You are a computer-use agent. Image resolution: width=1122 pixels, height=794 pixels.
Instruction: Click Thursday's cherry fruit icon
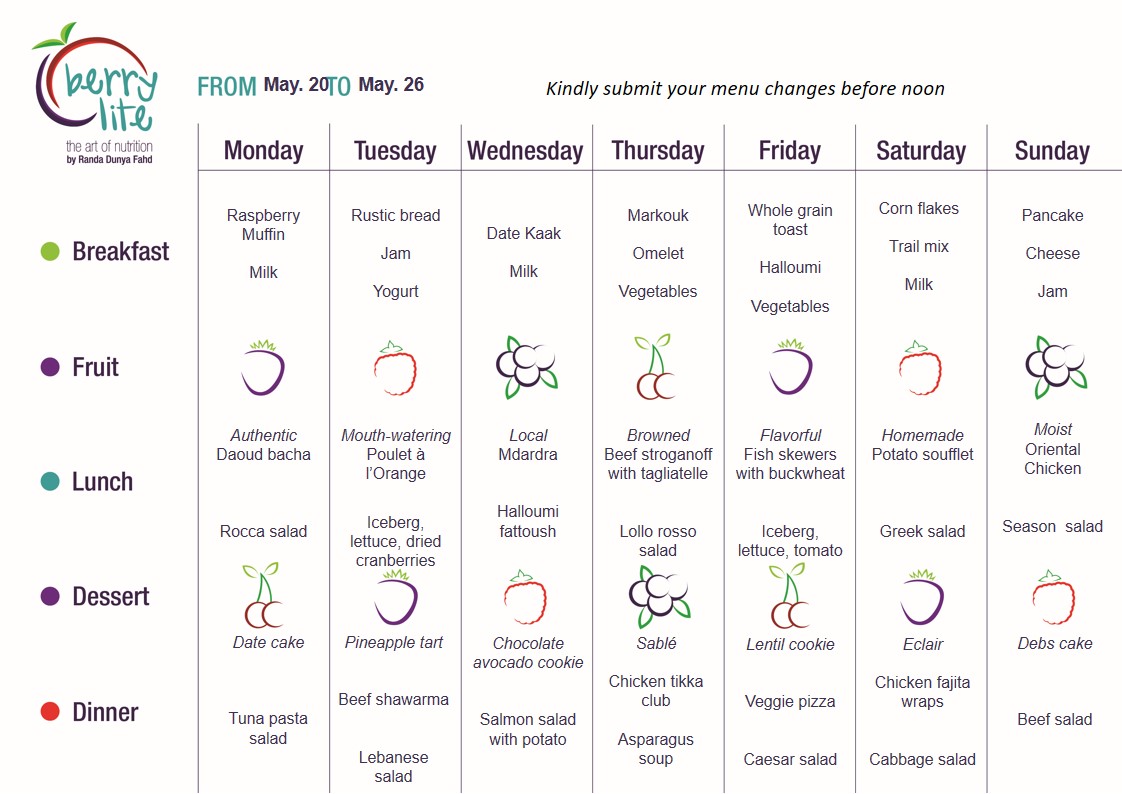[655, 366]
